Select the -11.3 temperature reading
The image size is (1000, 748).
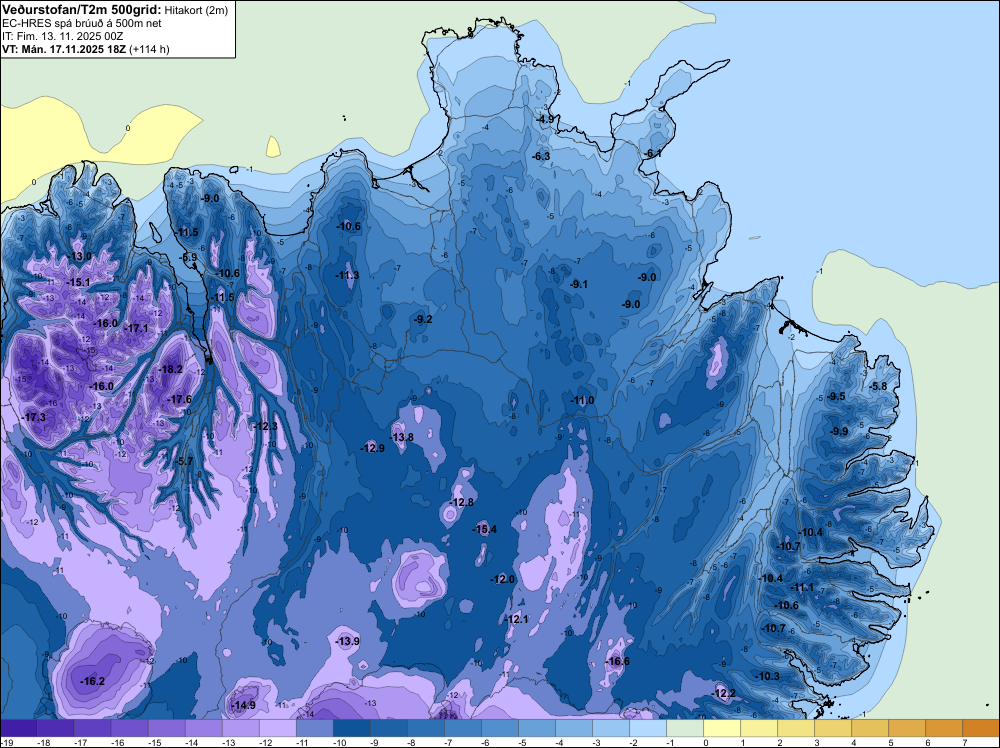[x=348, y=275]
